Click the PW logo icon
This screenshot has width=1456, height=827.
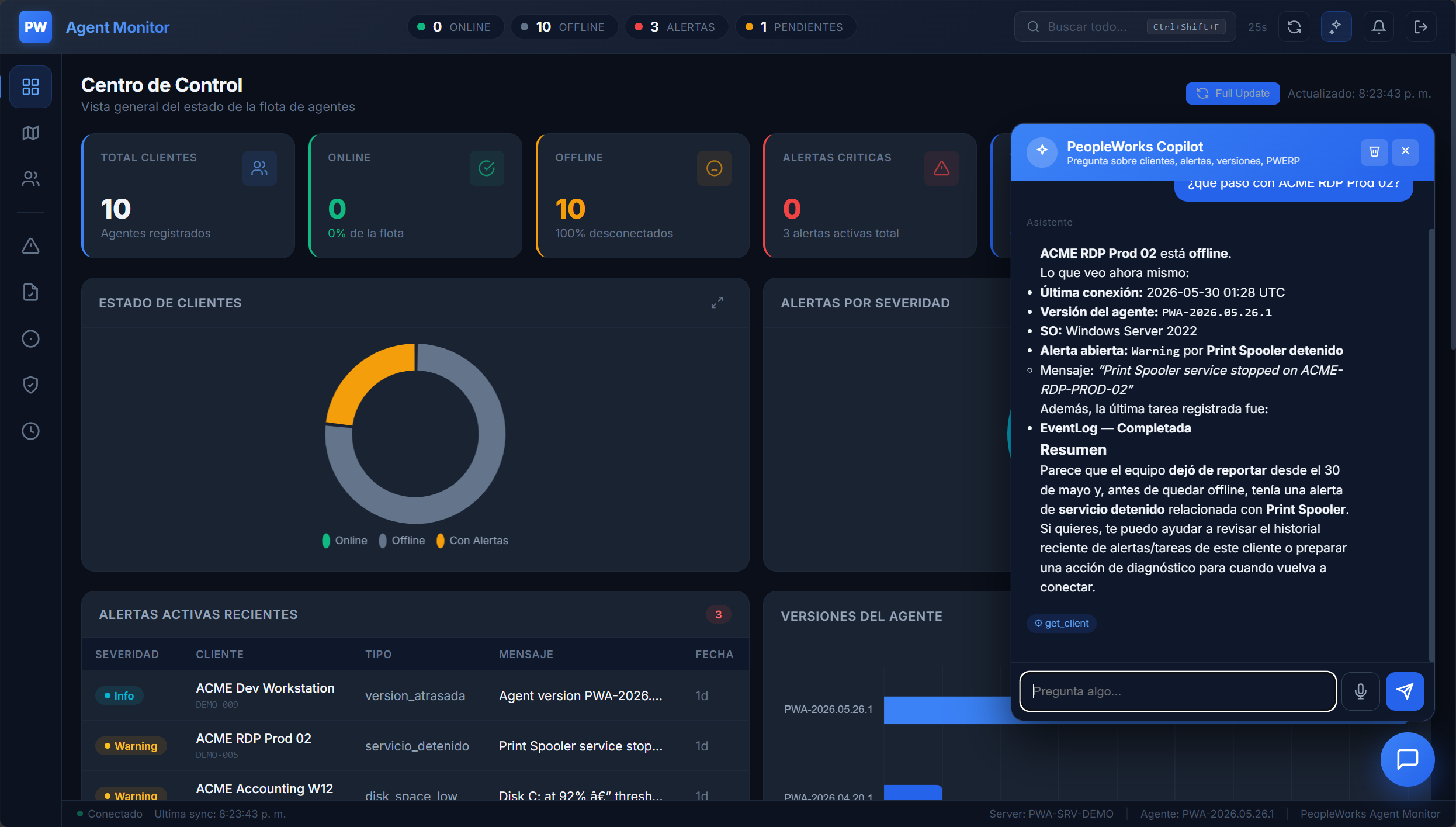click(x=36, y=27)
